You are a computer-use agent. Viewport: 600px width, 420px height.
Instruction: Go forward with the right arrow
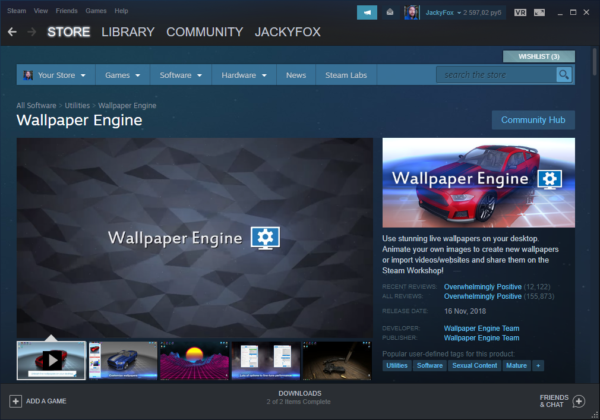32,32
